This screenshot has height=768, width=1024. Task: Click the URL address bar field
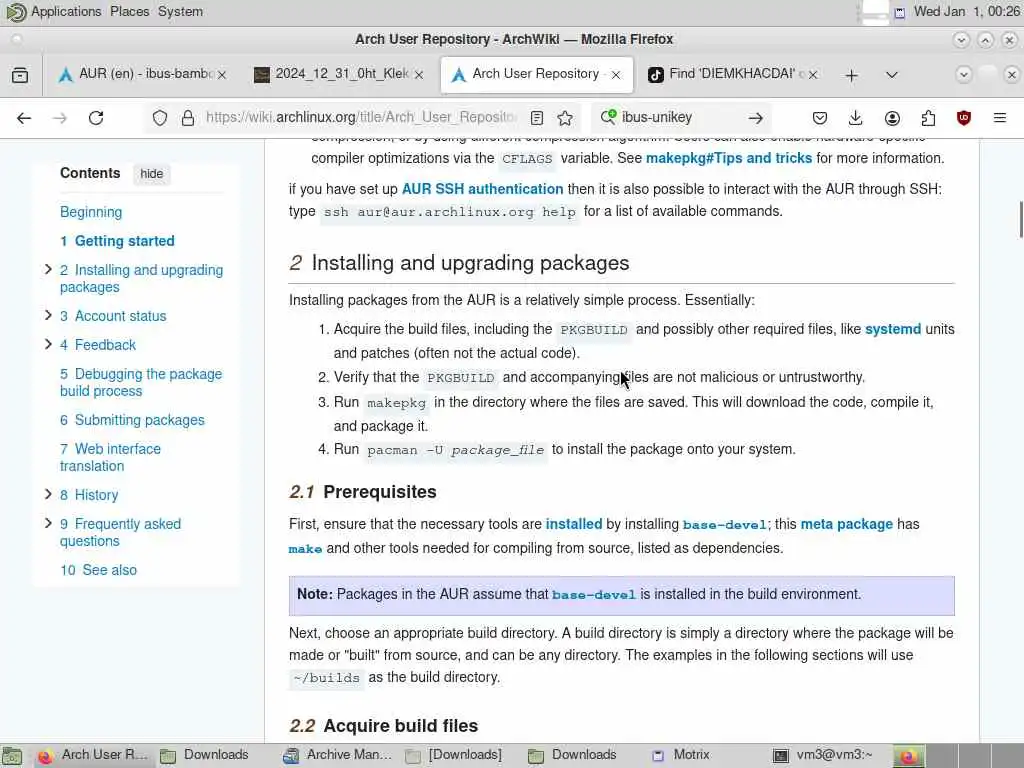(361, 118)
